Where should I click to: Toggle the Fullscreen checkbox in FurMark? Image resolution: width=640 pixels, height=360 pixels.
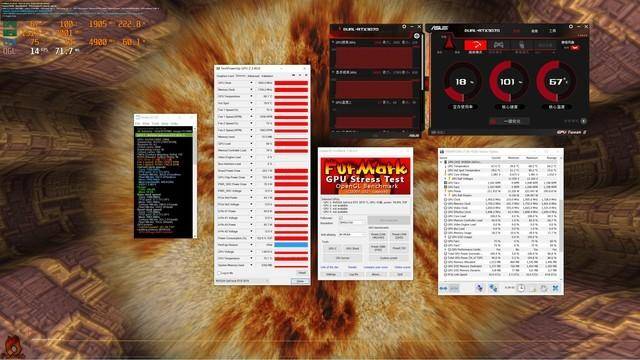tap(341, 218)
